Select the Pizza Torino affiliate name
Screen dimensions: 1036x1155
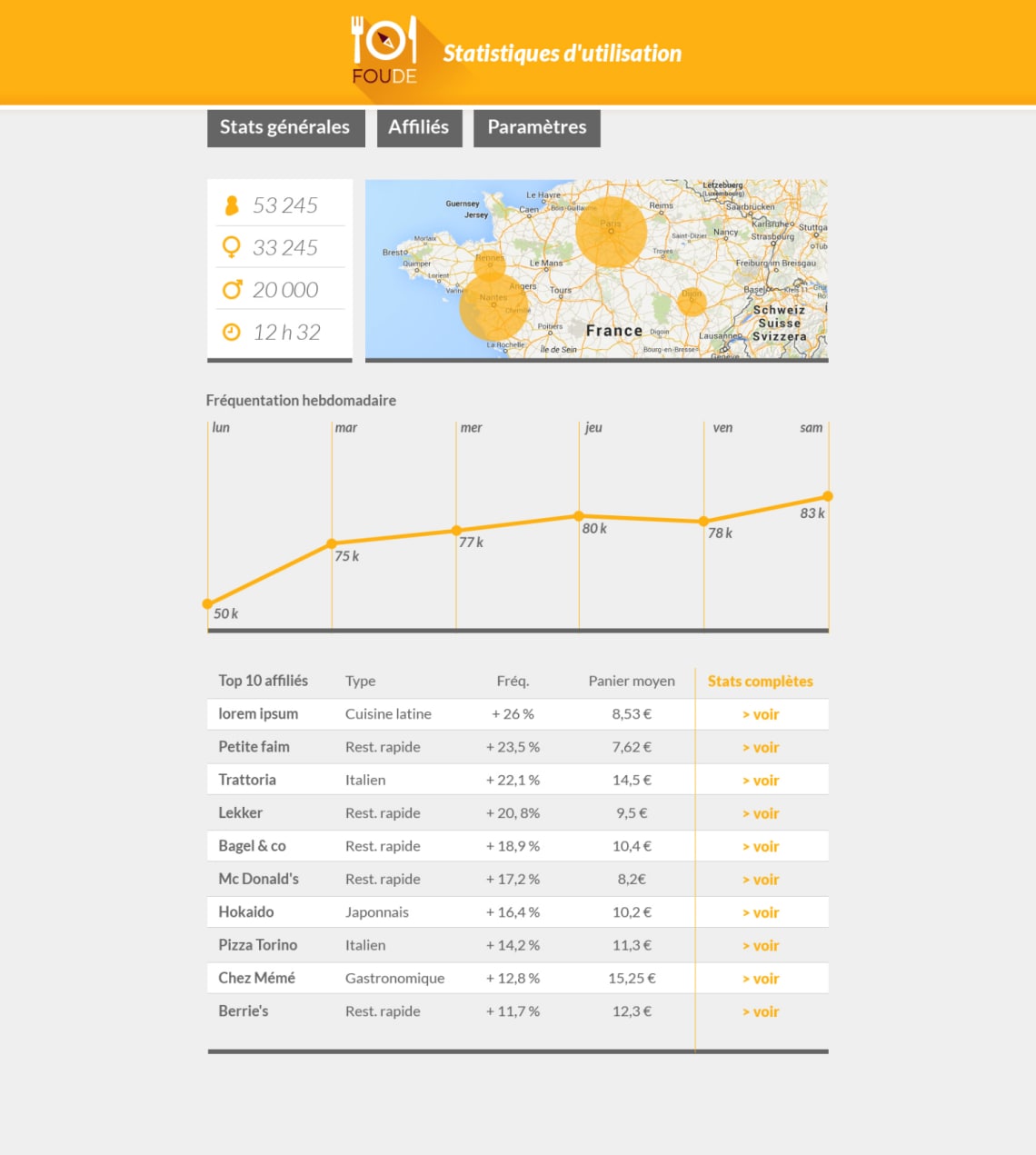[257, 945]
